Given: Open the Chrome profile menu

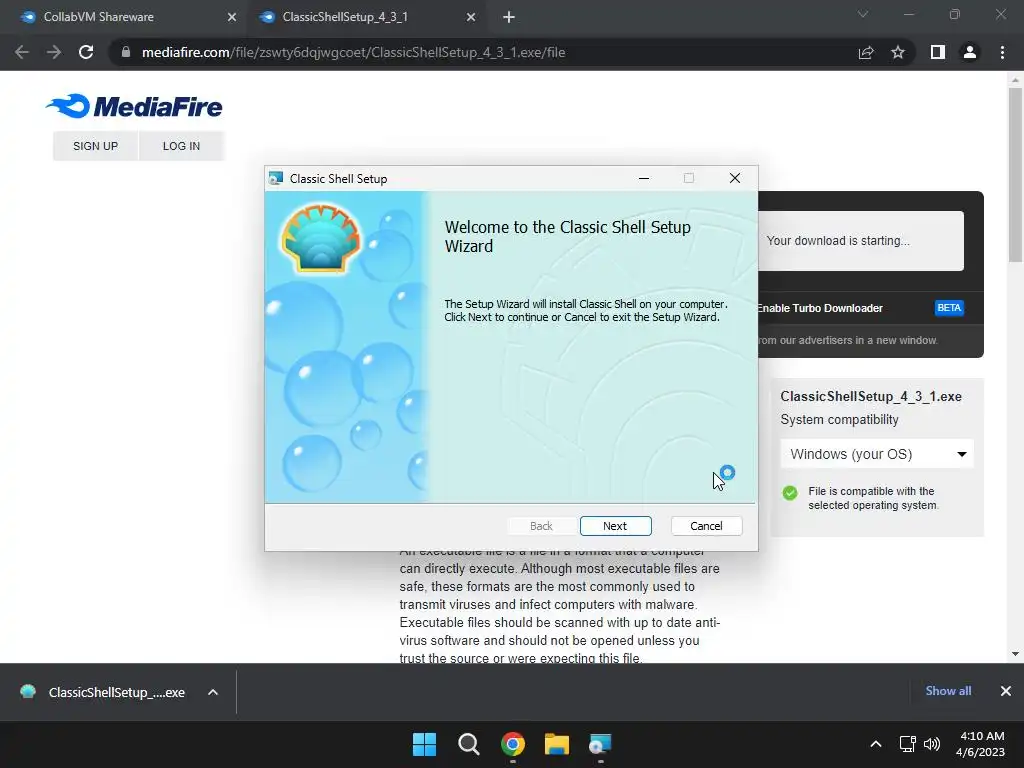Looking at the screenshot, I should [x=970, y=52].
